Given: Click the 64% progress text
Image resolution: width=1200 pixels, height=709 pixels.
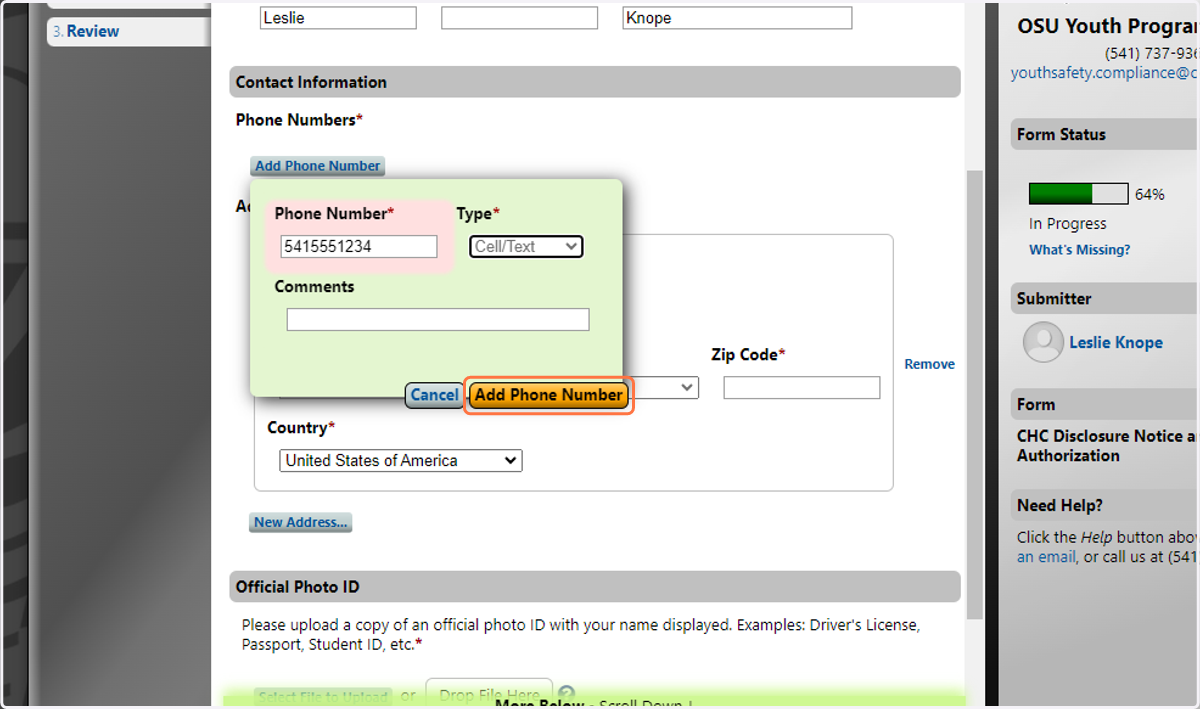Looking at the screenshot, I should pos(1150,194).
